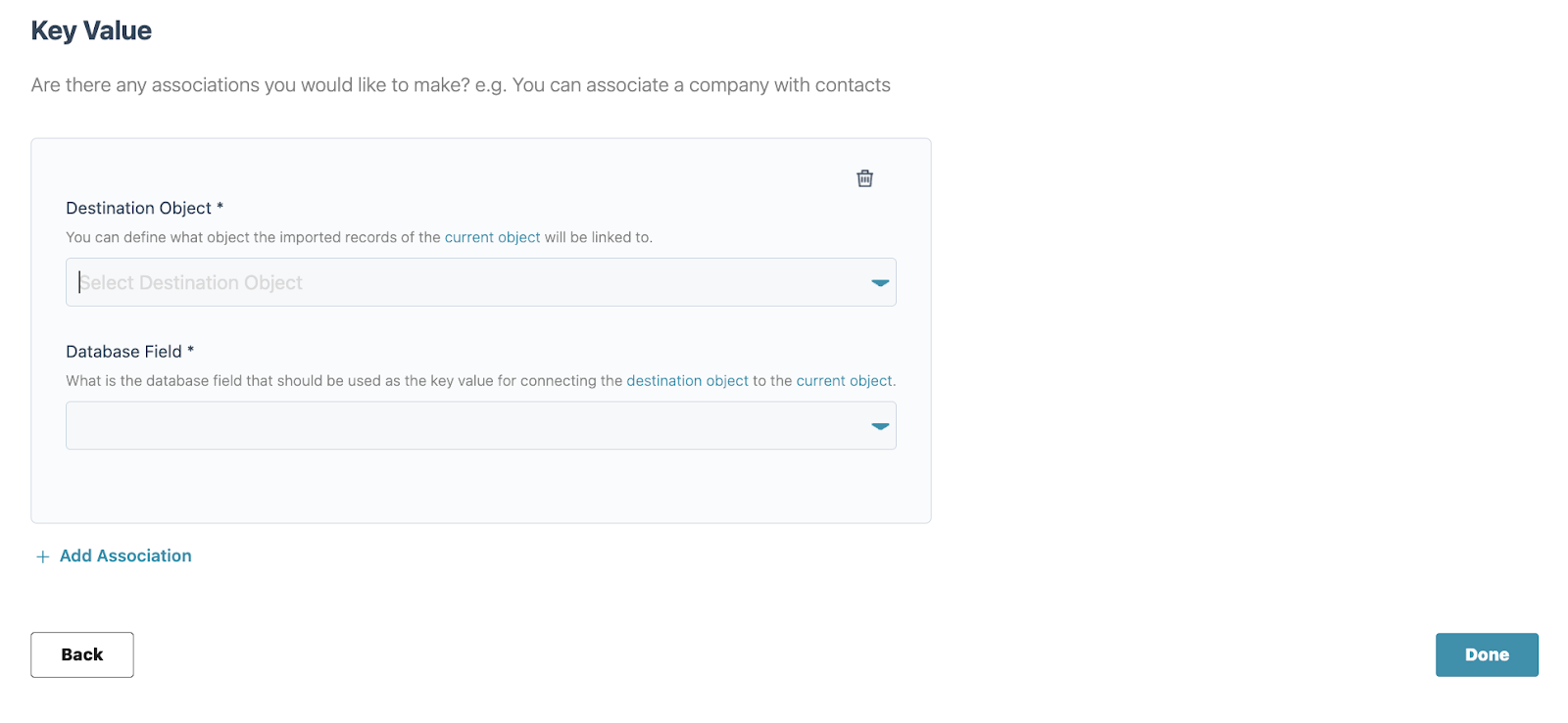
Task: Click the associations question sentence
Action: 460,85
